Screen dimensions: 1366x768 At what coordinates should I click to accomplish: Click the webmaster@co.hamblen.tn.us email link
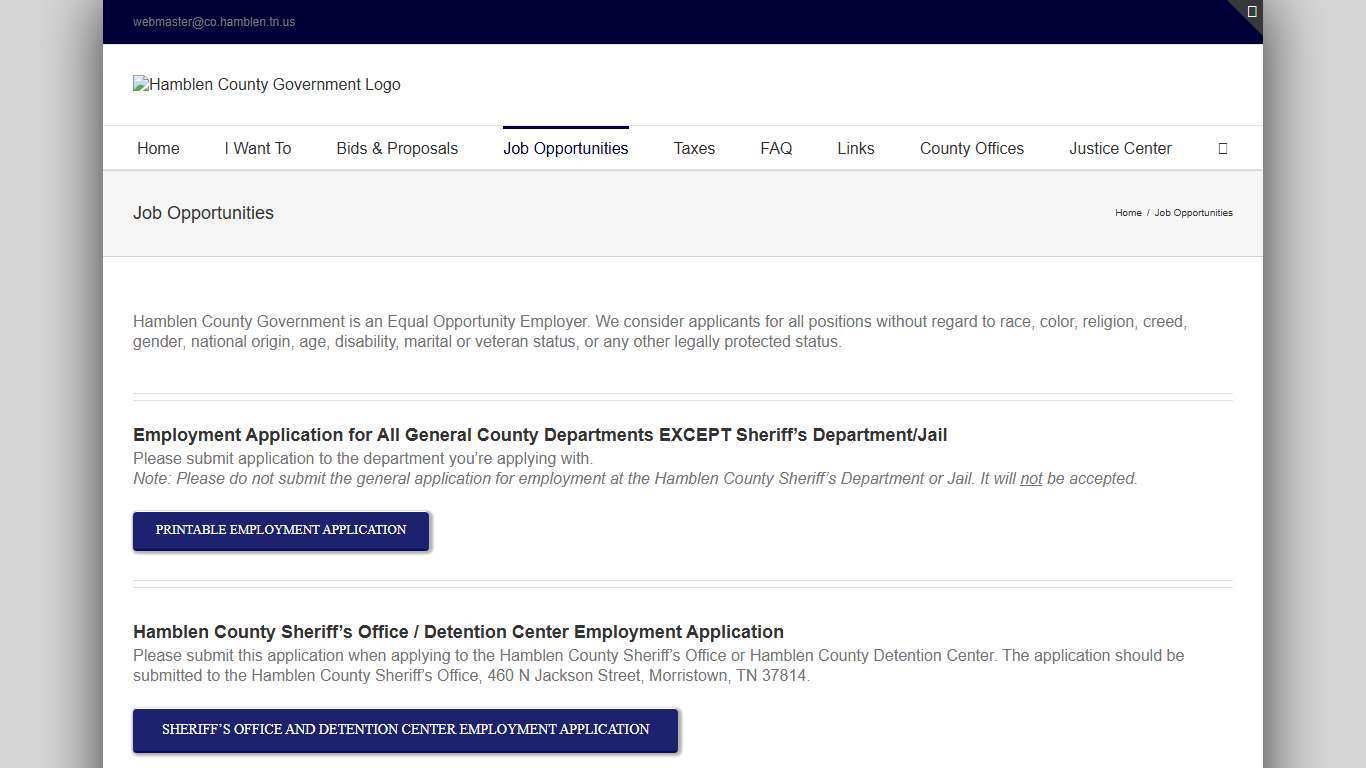pos(214,21)
